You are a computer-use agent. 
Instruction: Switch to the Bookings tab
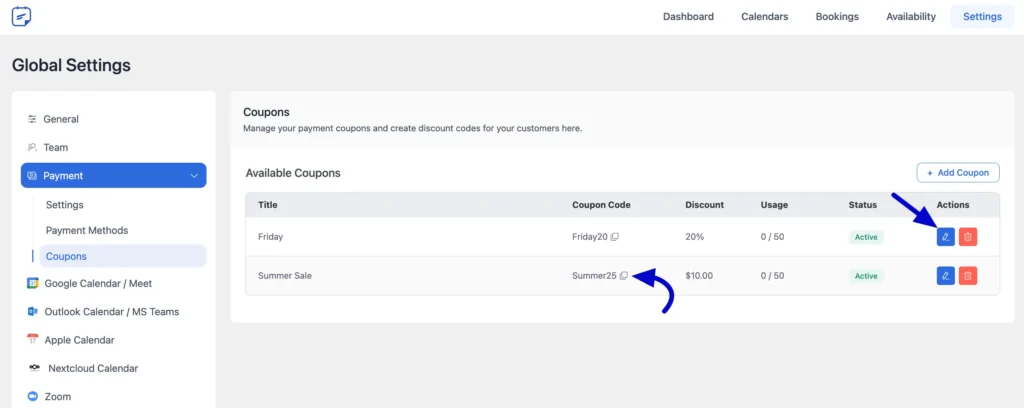pyautogui.click(x=837, y=16)
